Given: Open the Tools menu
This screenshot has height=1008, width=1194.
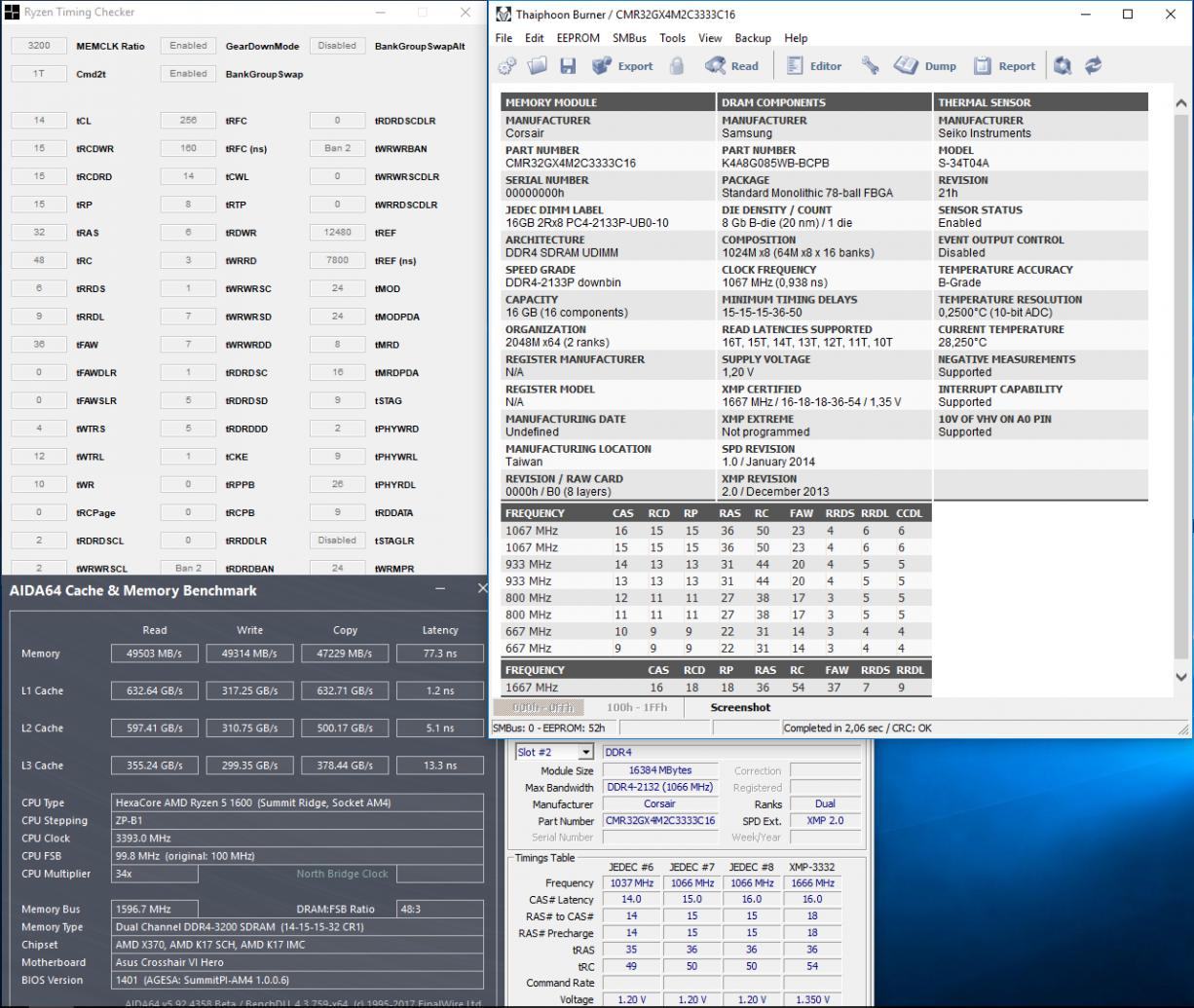Looking at the screenshot, I should 672,38.
